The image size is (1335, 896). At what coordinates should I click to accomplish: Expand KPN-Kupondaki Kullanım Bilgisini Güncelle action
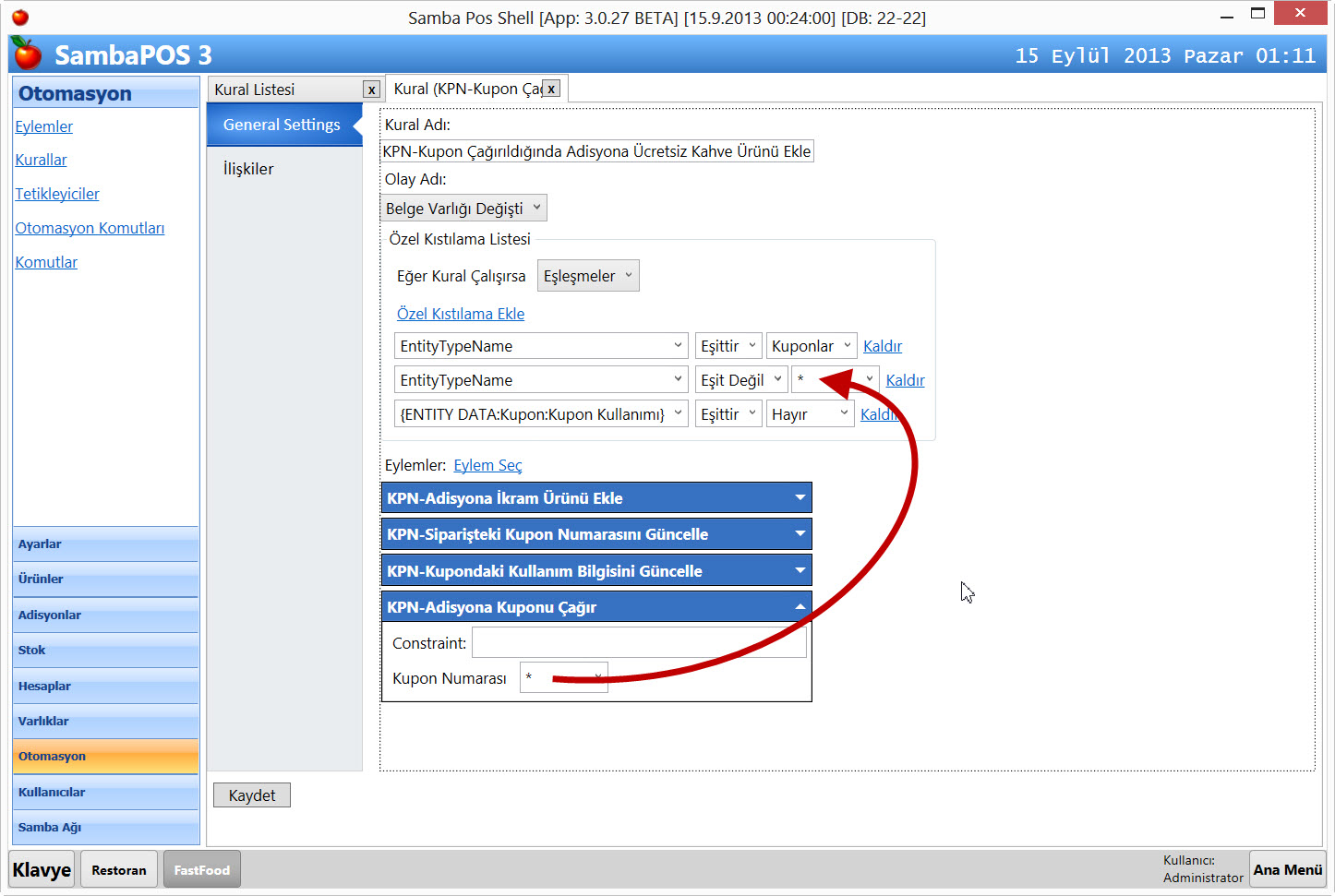(x=800, y=571)
